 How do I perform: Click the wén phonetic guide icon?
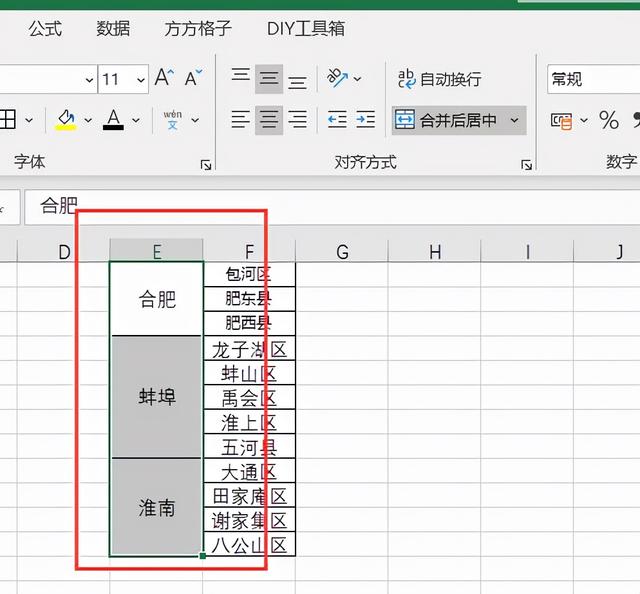[173, 120]
